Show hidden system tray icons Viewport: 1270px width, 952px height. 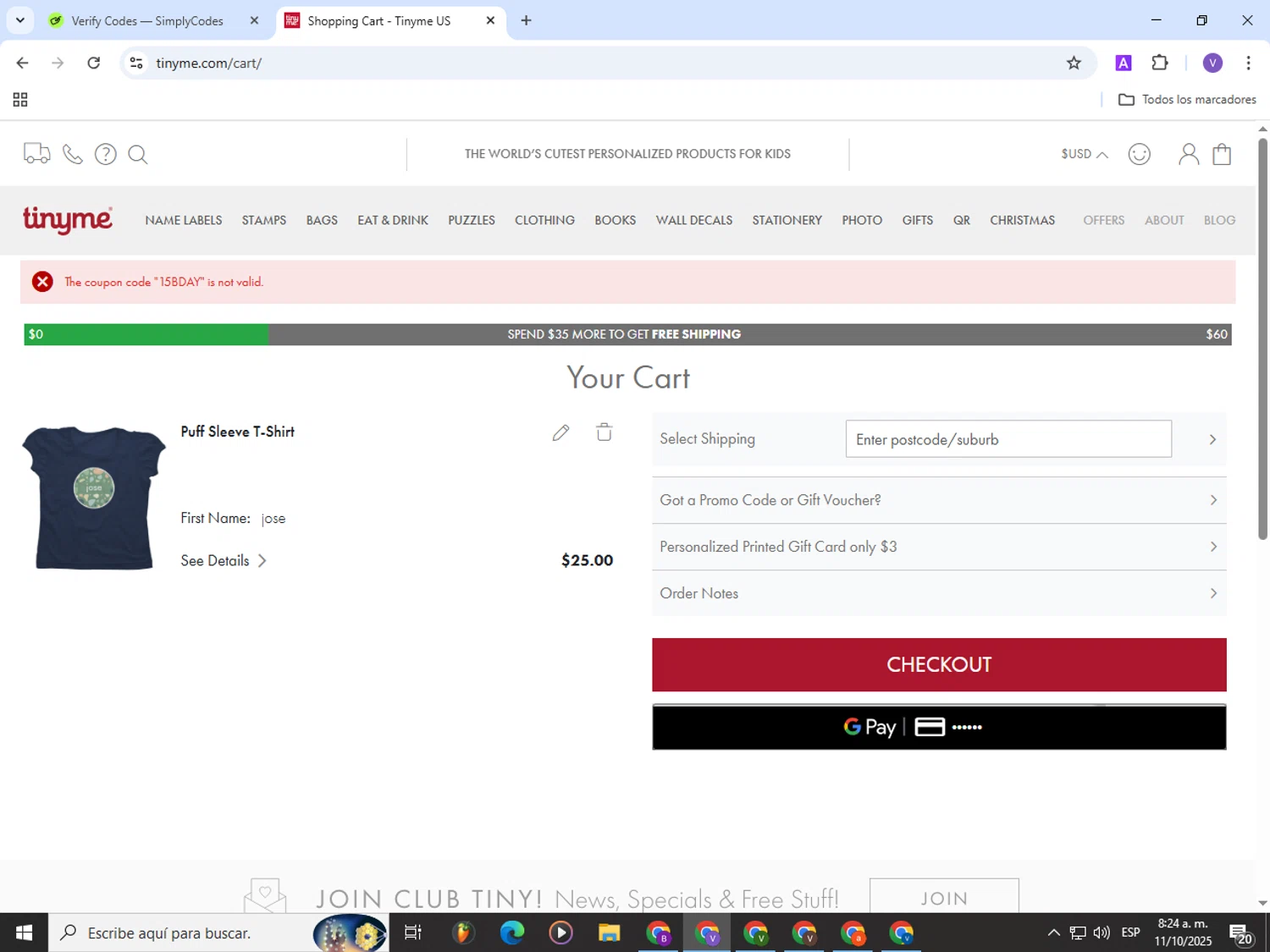(1053, 933)
